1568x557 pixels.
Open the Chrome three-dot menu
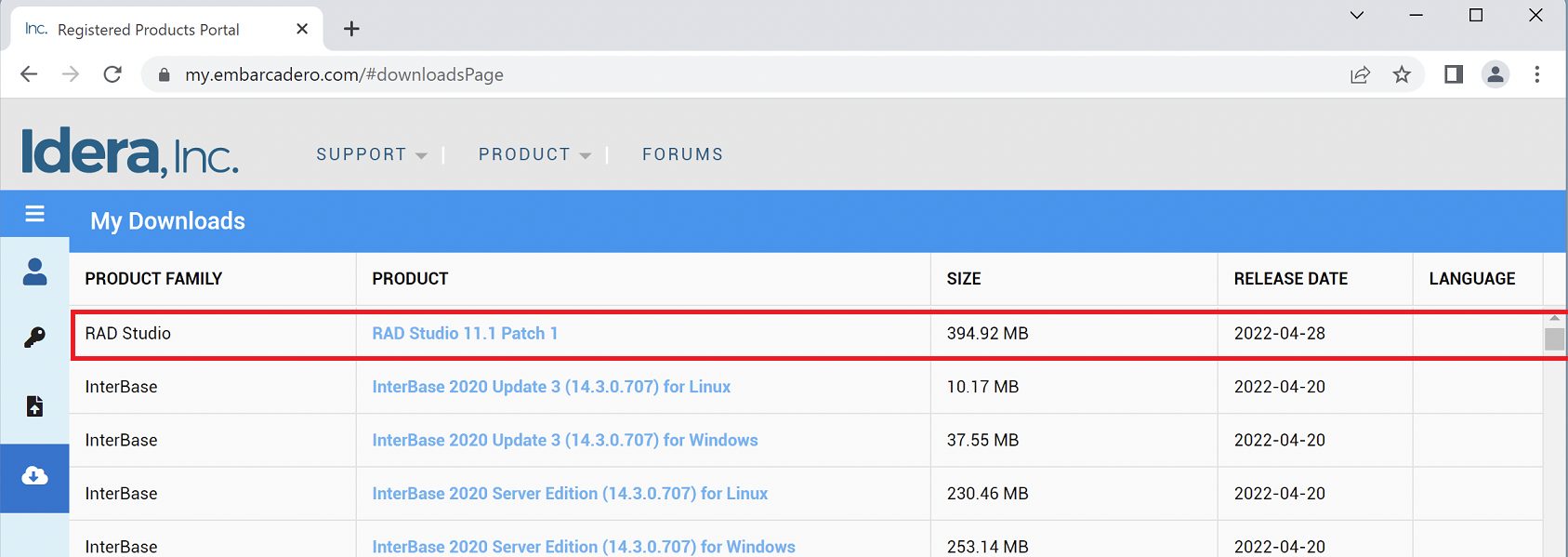(1537, 74)
